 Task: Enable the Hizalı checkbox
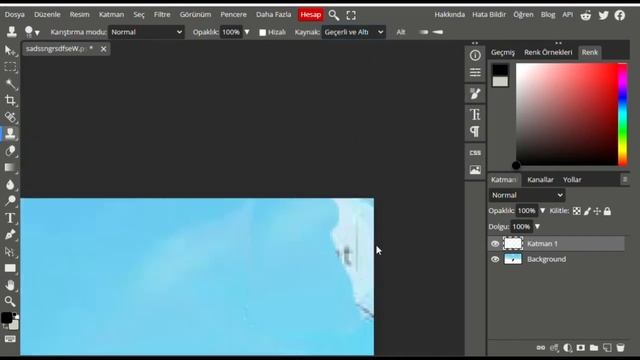point(262,32)
